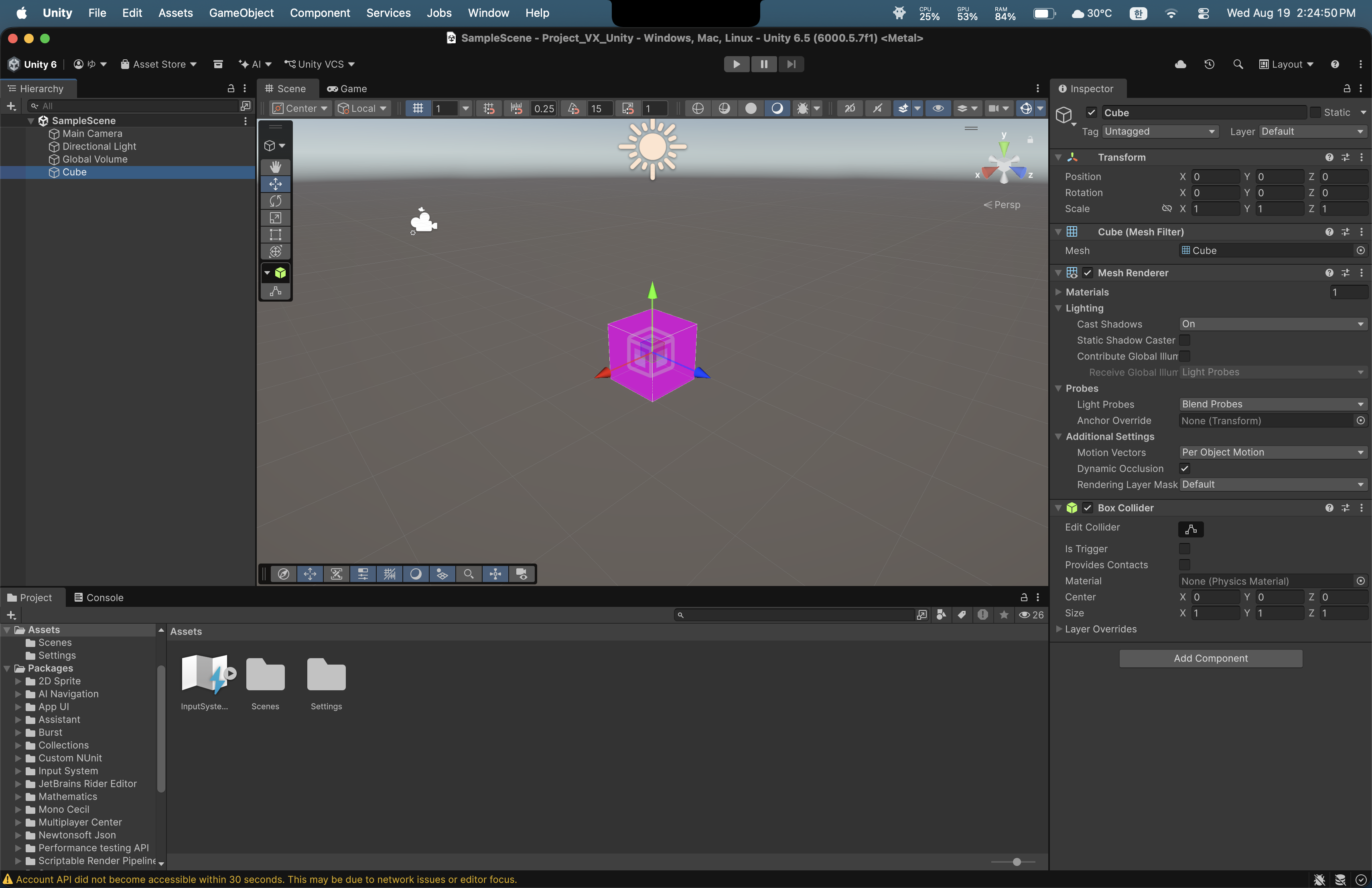Select the Move tool in Scene toolbar
The height and width of the screenshot is (888, 1372).
(276, 184)
